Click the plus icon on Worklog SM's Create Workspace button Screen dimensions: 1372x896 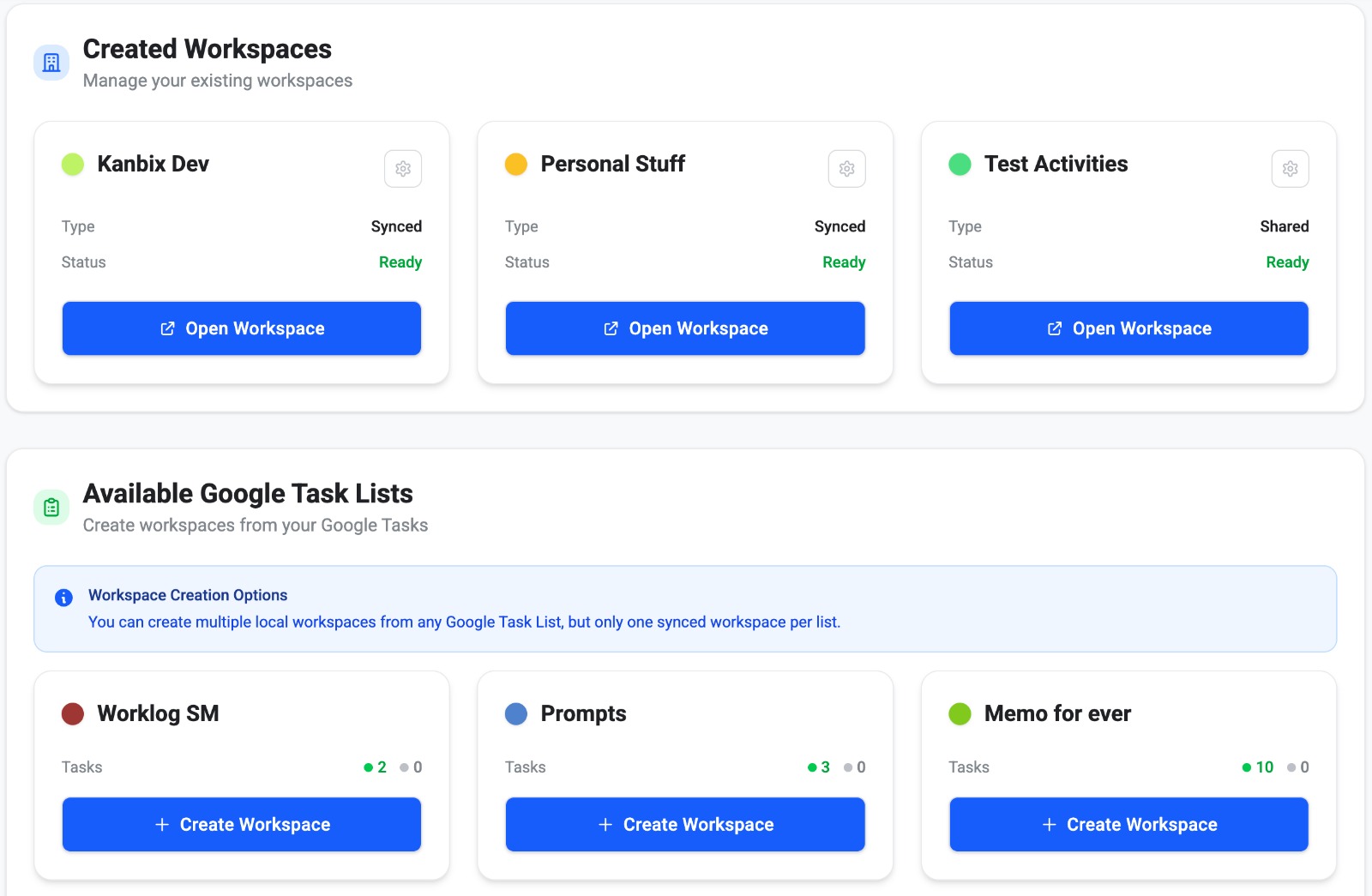pyautogui.click(x=160, y=824)
